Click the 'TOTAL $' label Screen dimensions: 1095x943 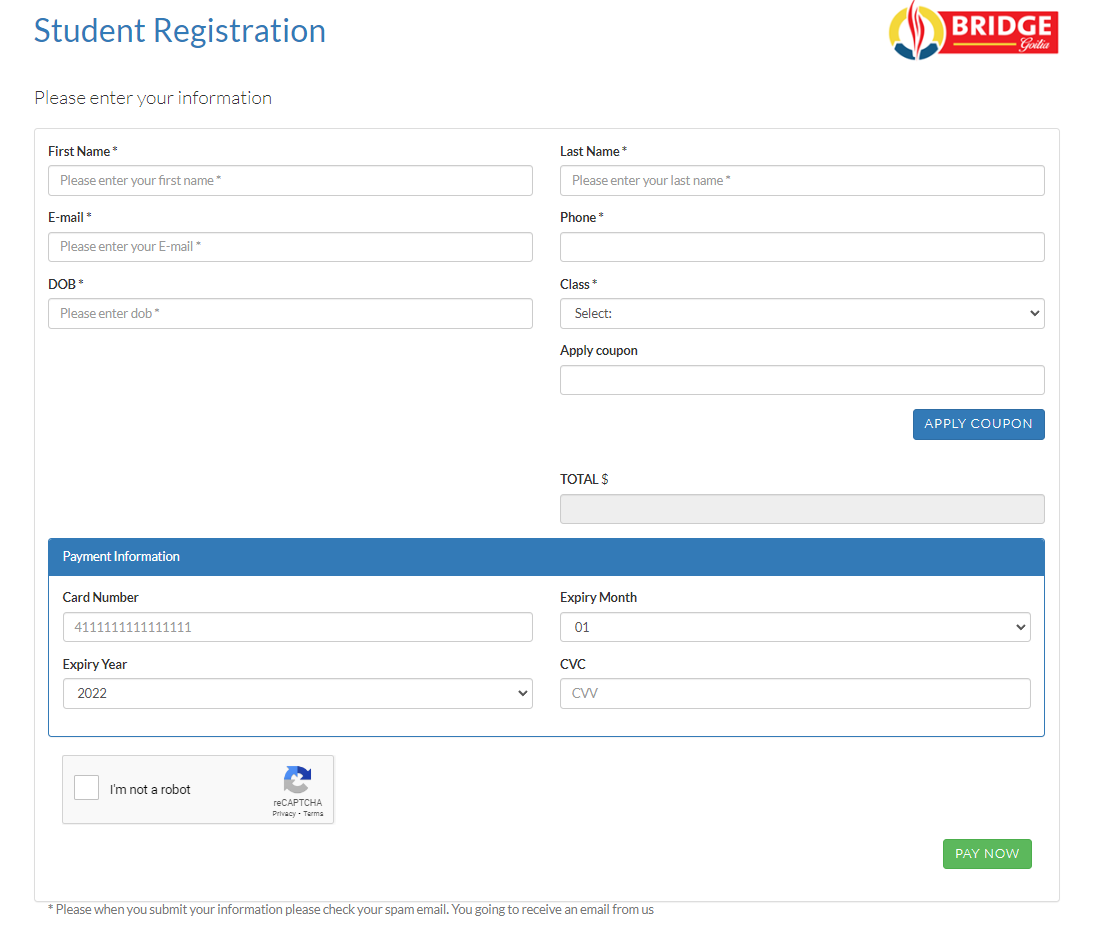(x=584, y=479)
